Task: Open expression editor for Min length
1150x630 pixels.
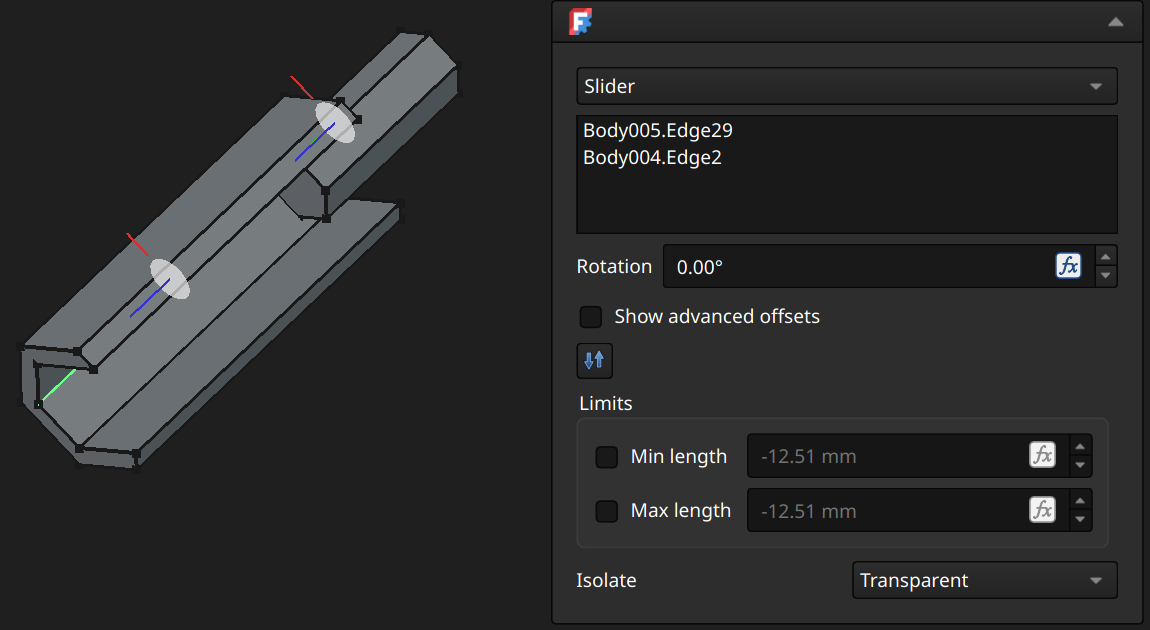Action: pyautogui.click(x=1042, y=455)
